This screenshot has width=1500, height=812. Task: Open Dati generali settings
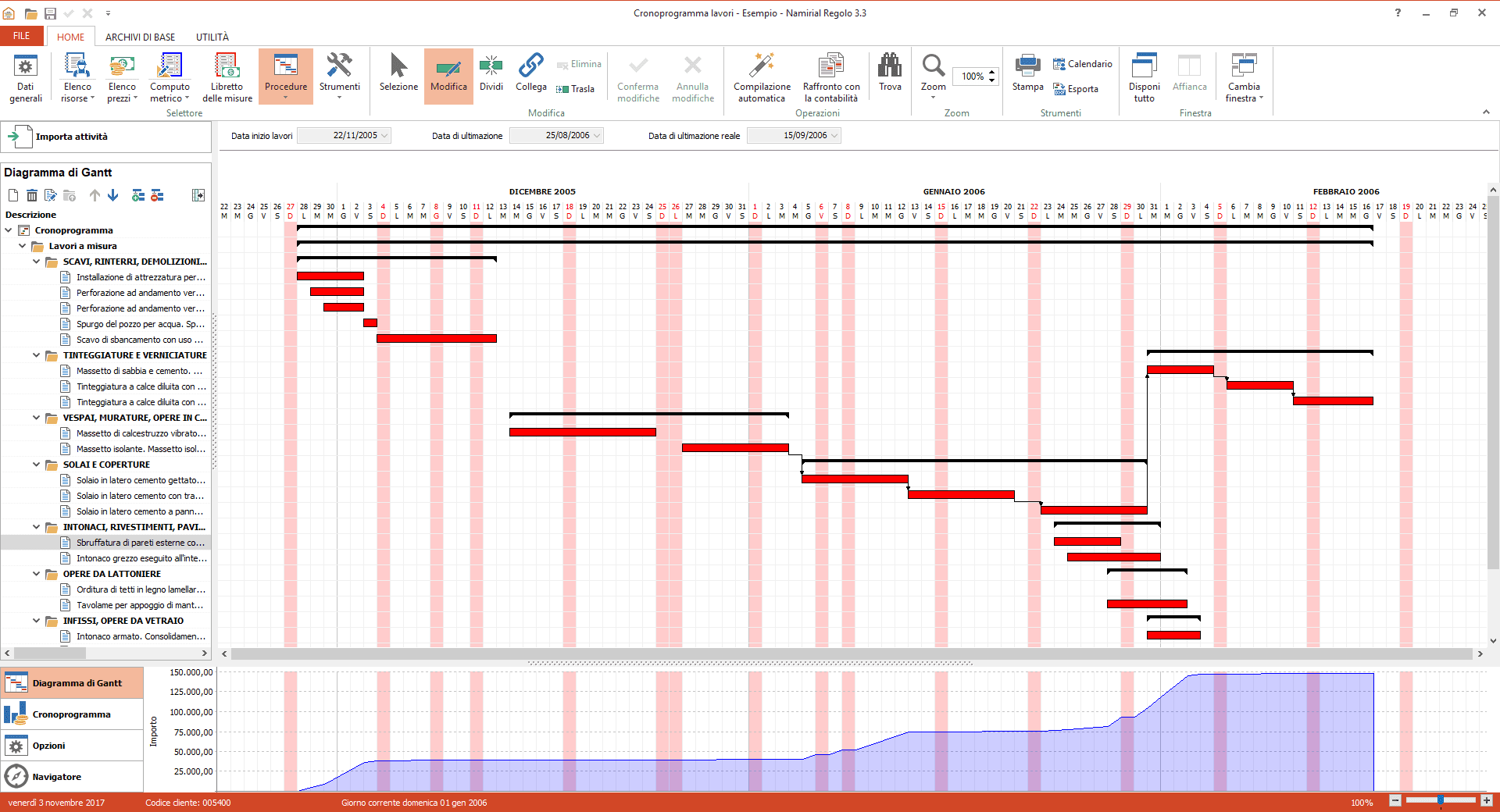(x=26, y=77)
